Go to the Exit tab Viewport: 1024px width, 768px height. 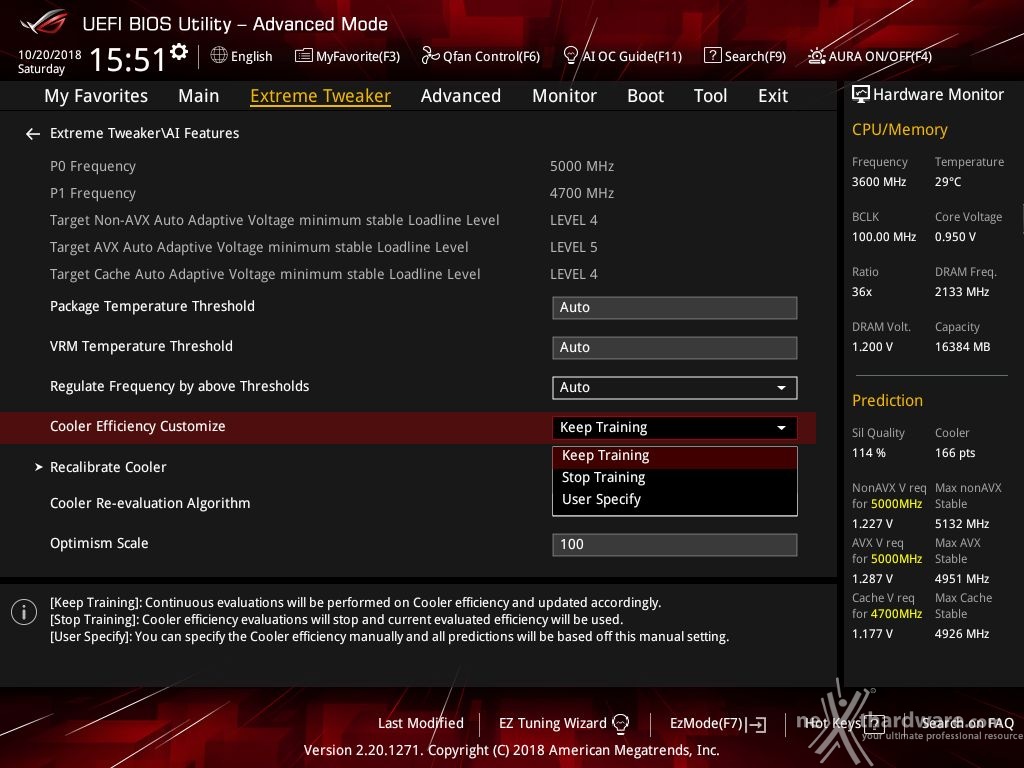coord(773,96)
